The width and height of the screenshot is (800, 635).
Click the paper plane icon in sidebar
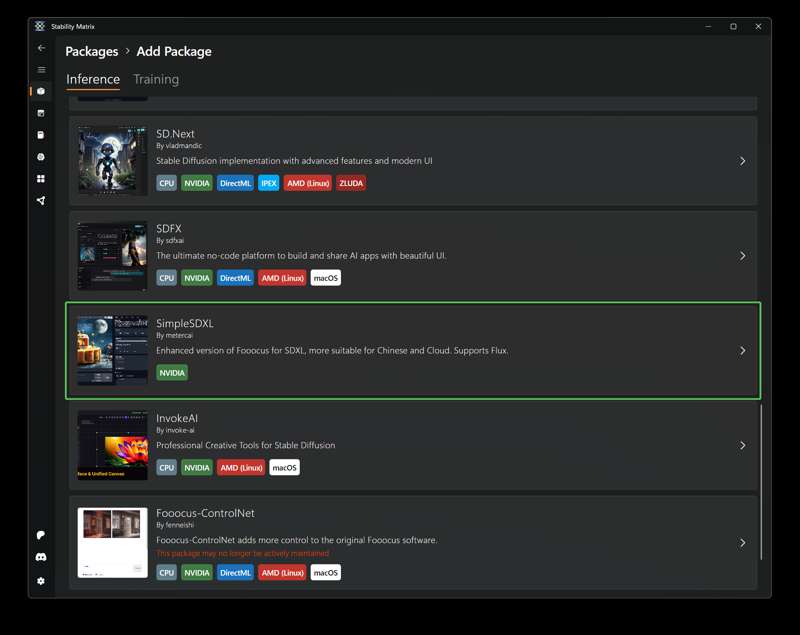41,201
